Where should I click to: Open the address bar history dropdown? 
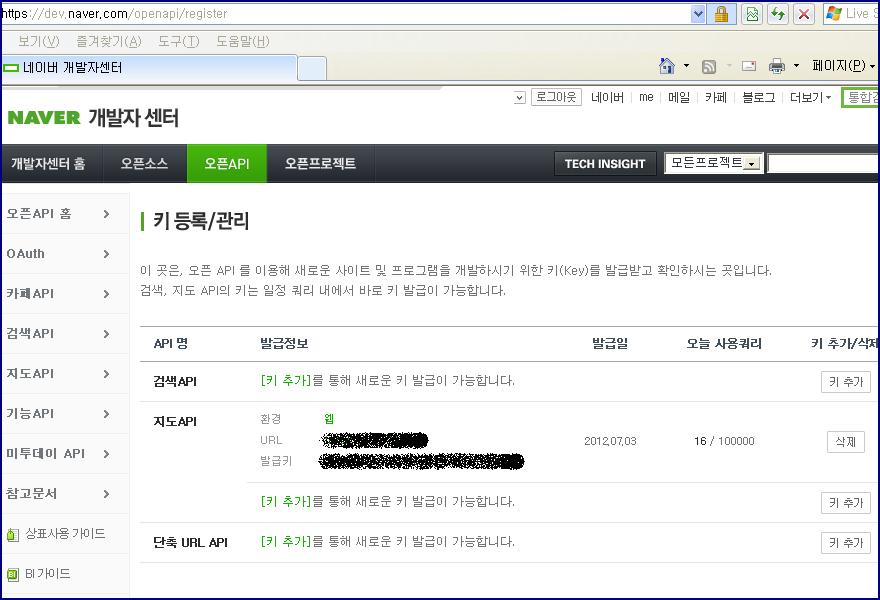tap(698, 13)
